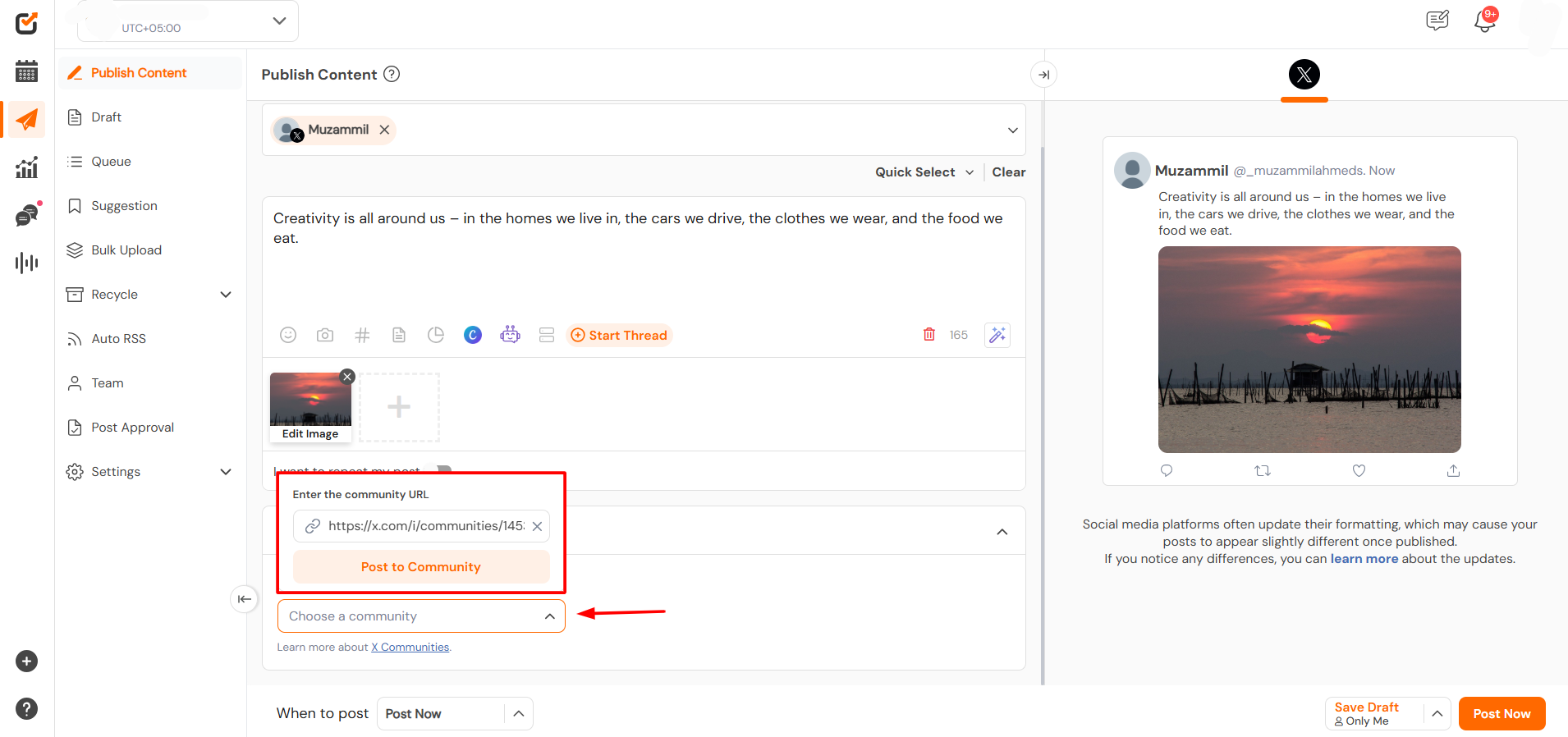Click help icon beside Publish Content title
The width and height of the screenshot is (1568, 737).
point(392,74)
